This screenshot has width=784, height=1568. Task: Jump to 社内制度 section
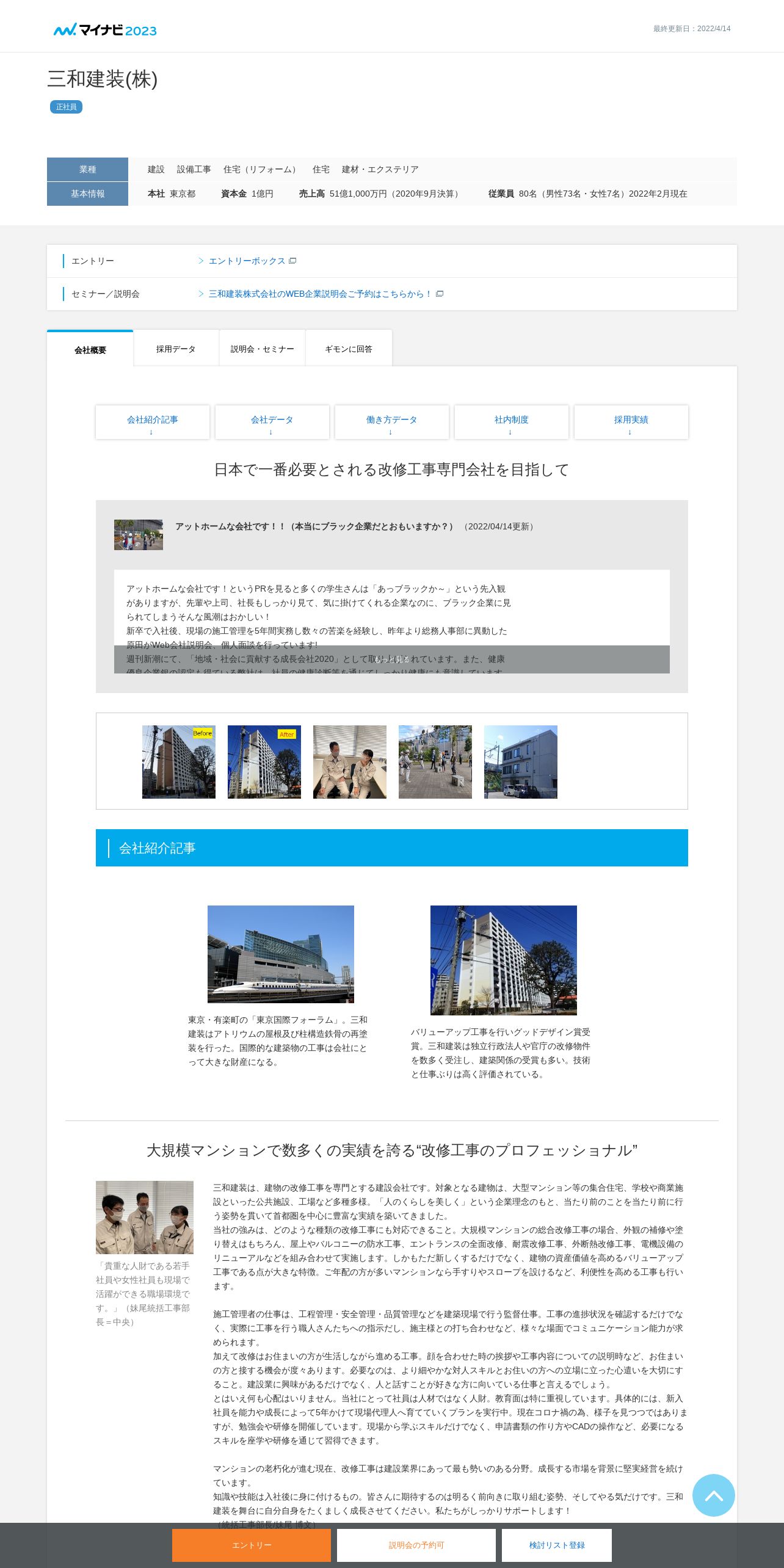click(512, 422)
